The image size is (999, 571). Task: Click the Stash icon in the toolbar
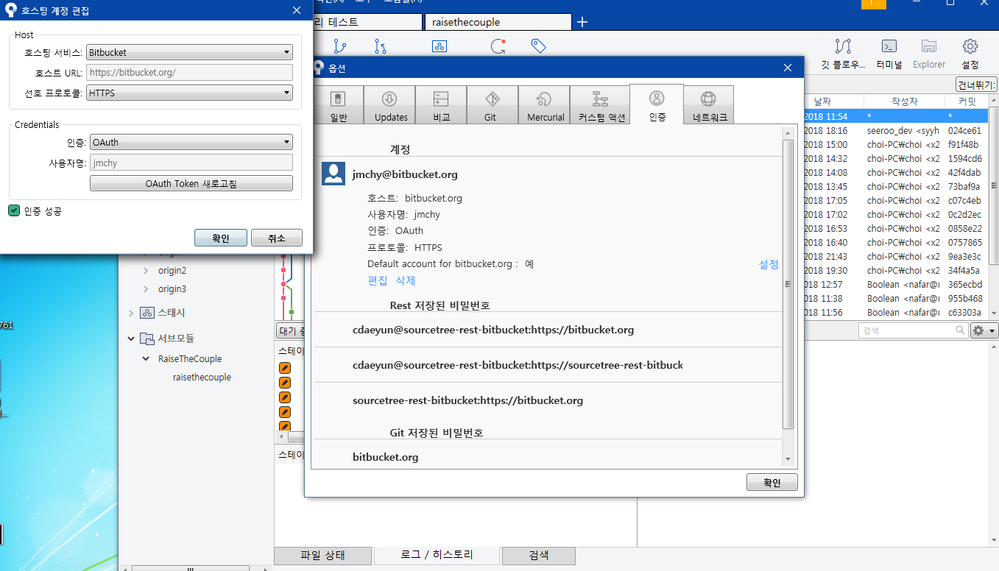click(x=439, y=46)
